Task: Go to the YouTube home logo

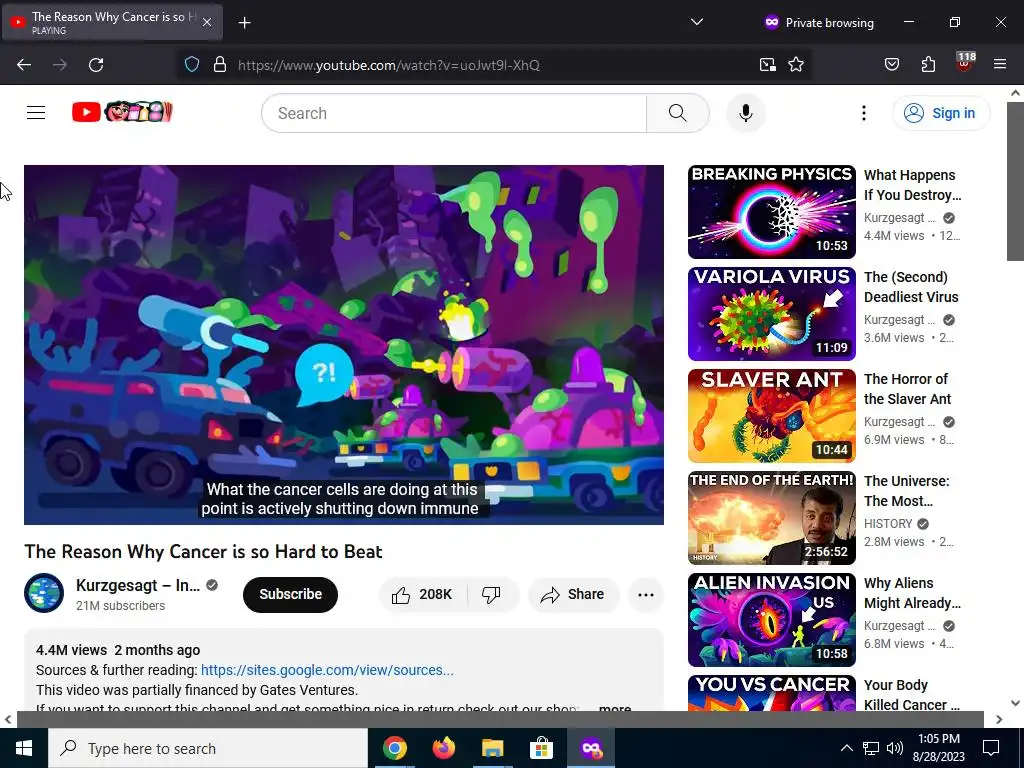Action: pos(122,112)
